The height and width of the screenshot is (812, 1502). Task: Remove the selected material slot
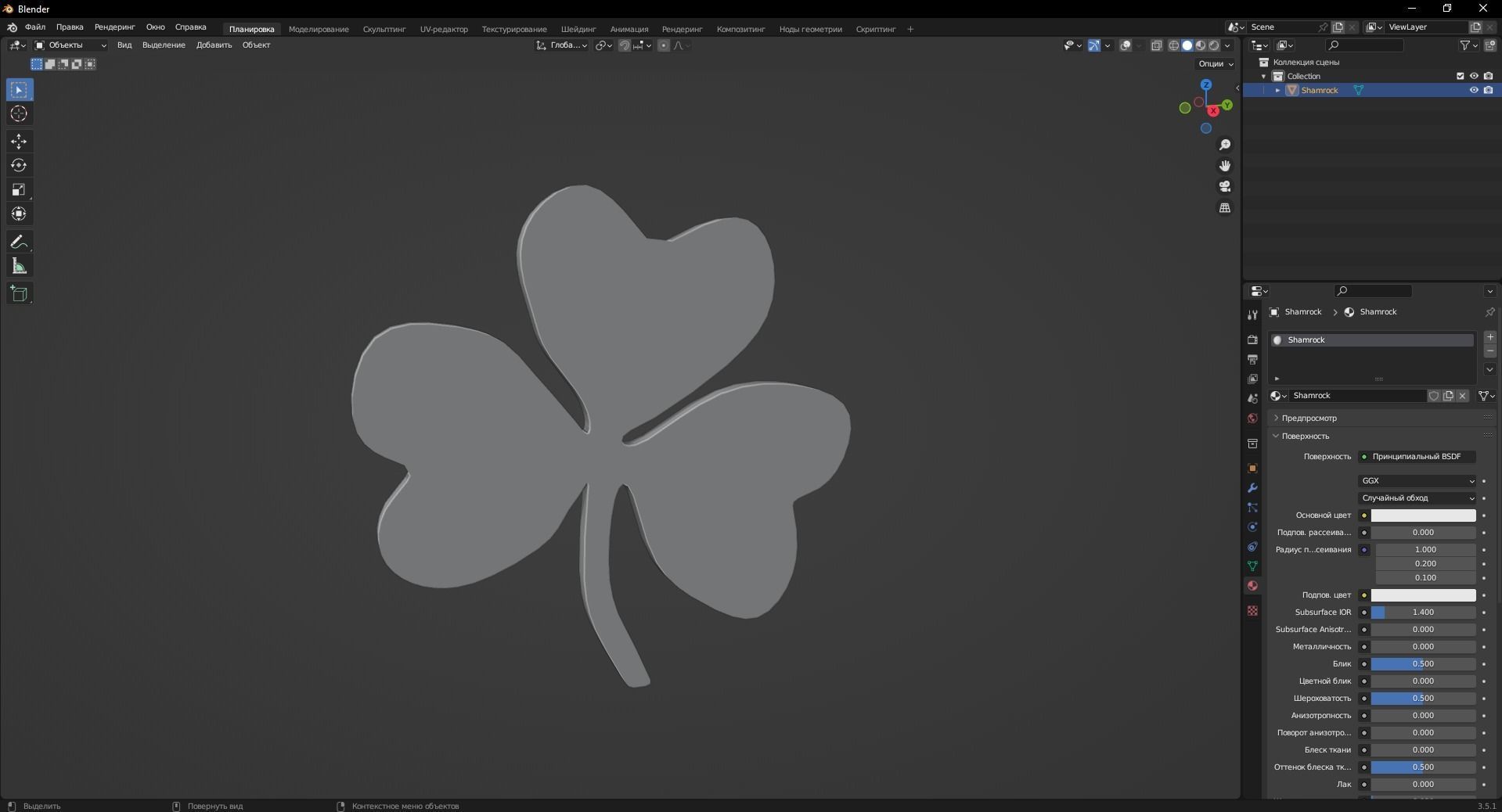(1490, 351)
